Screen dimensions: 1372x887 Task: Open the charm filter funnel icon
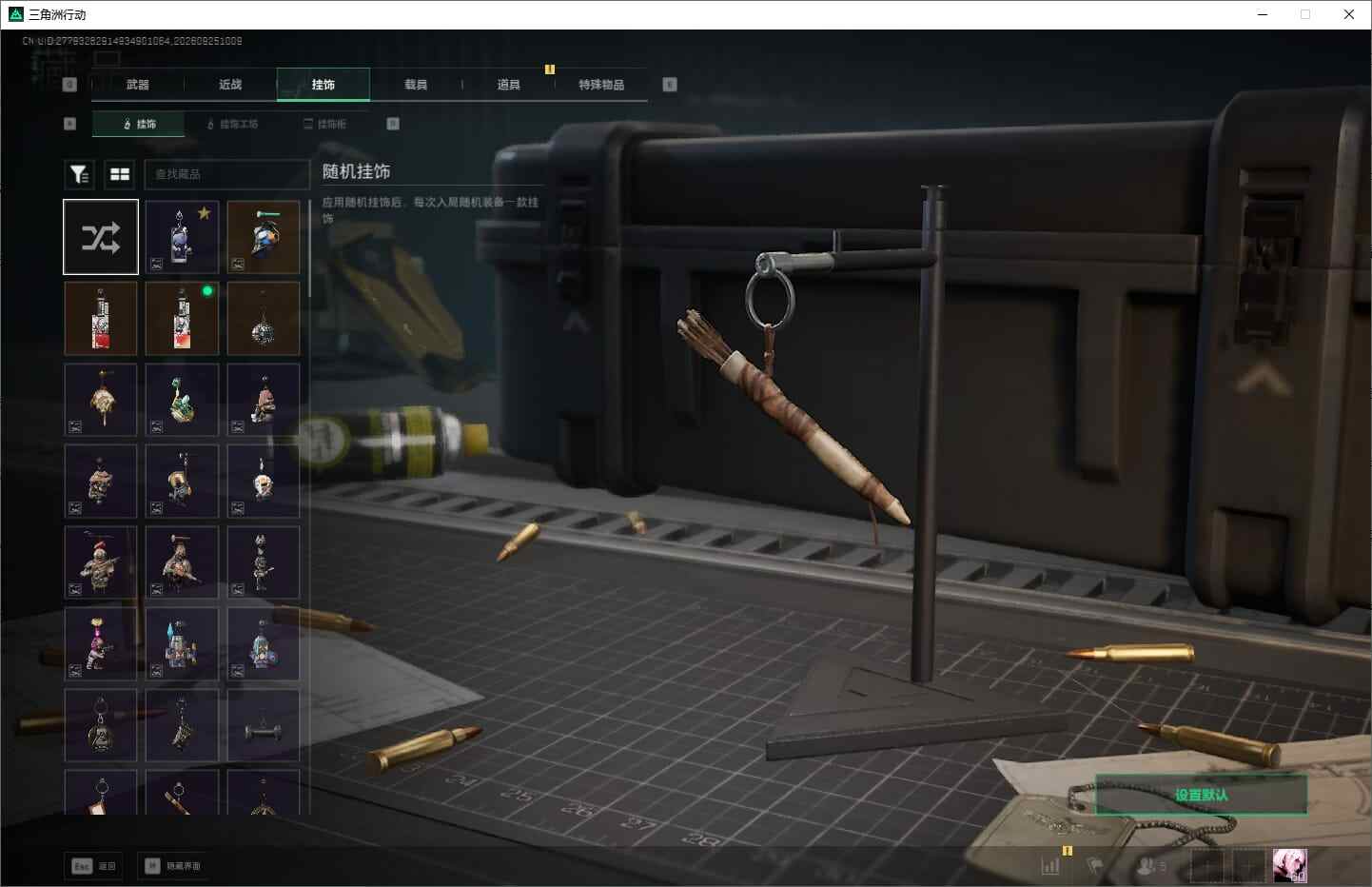[x=79, y=174]
